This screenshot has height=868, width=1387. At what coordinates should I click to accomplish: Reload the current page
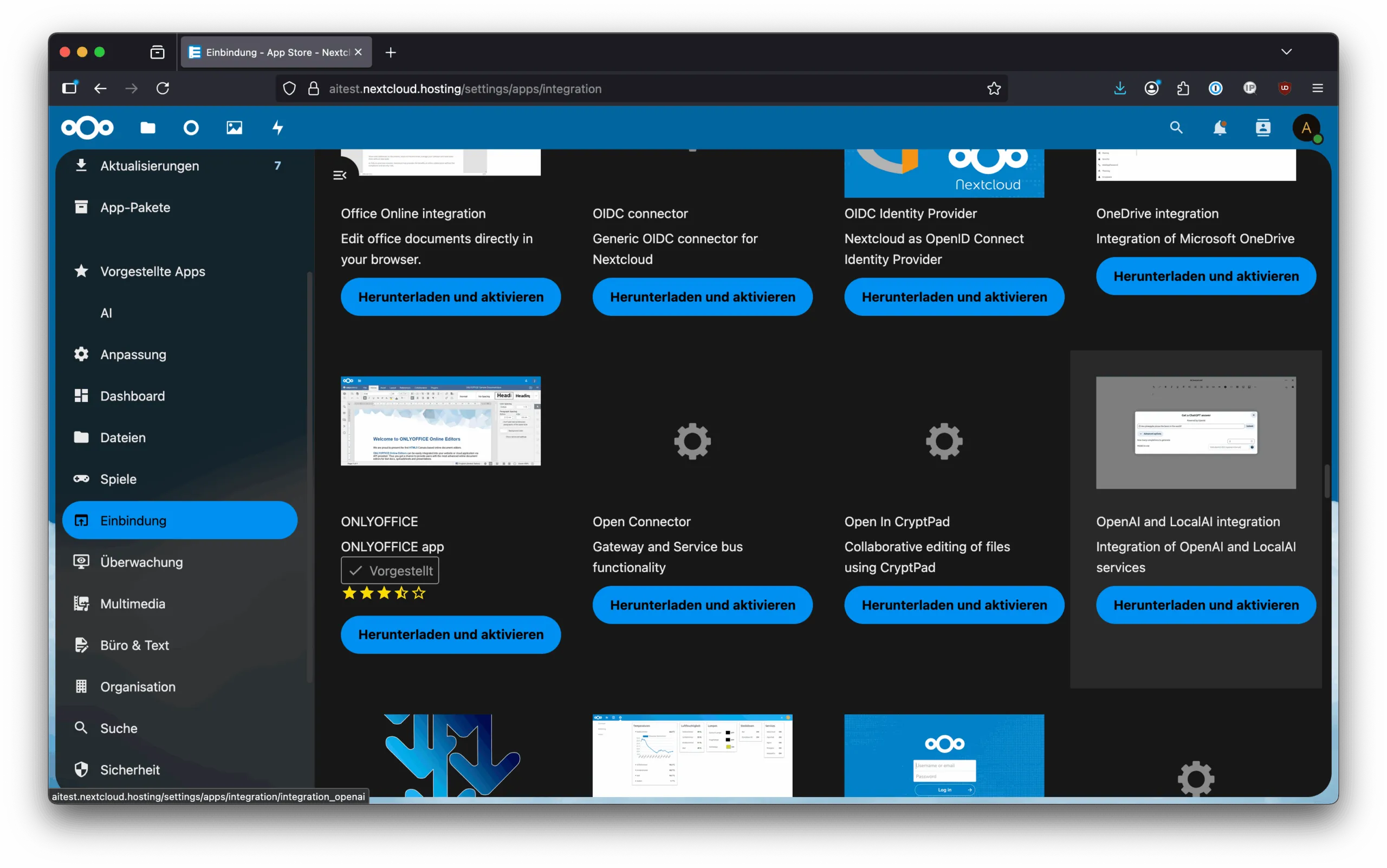[163, 88]
